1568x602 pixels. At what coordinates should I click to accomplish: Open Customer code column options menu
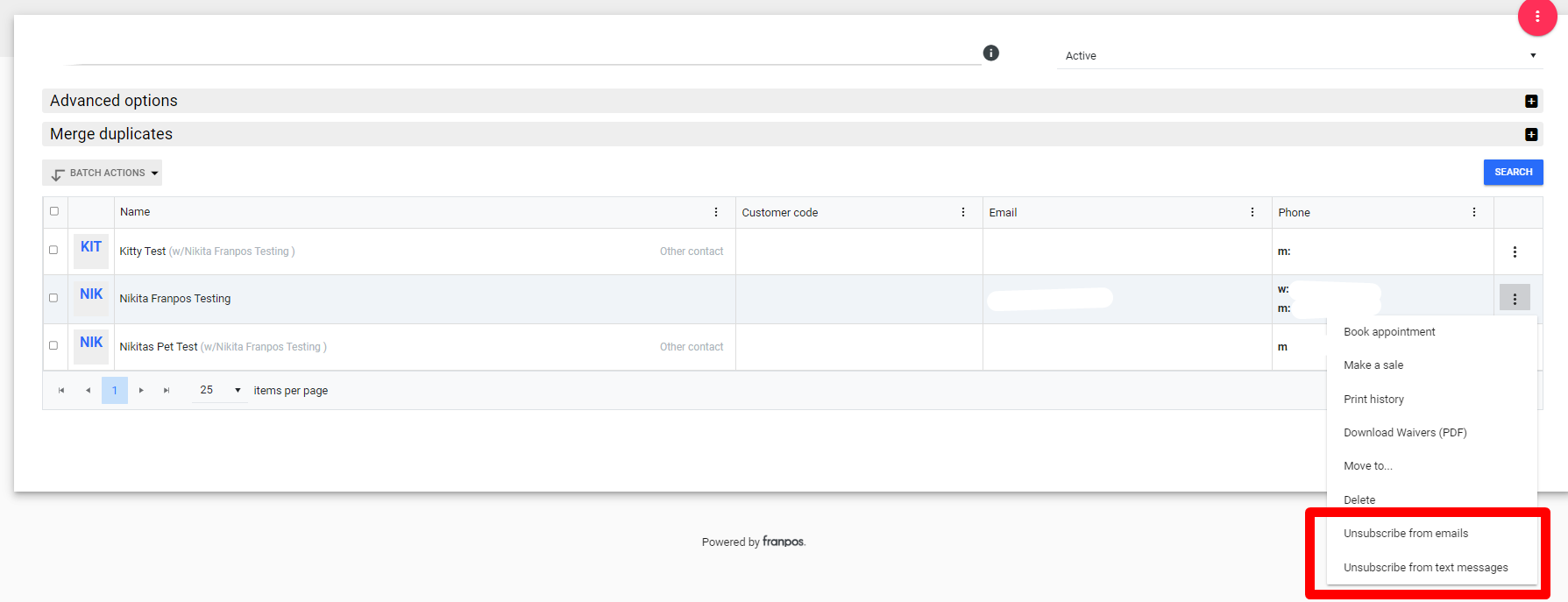coord(963,212)
